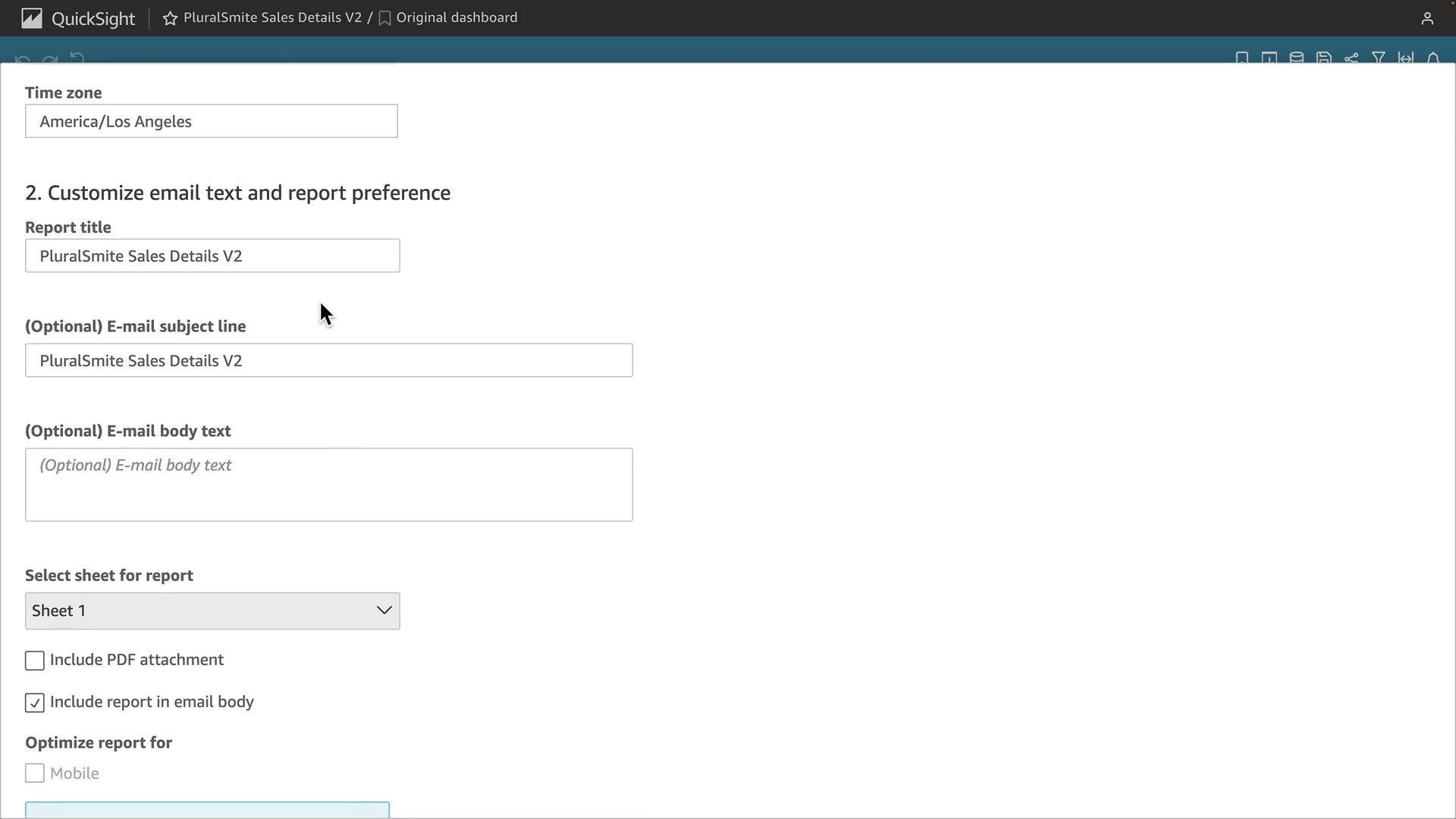Click the save disk icon
The image size is (1456, 819).
click(1324, 58)
